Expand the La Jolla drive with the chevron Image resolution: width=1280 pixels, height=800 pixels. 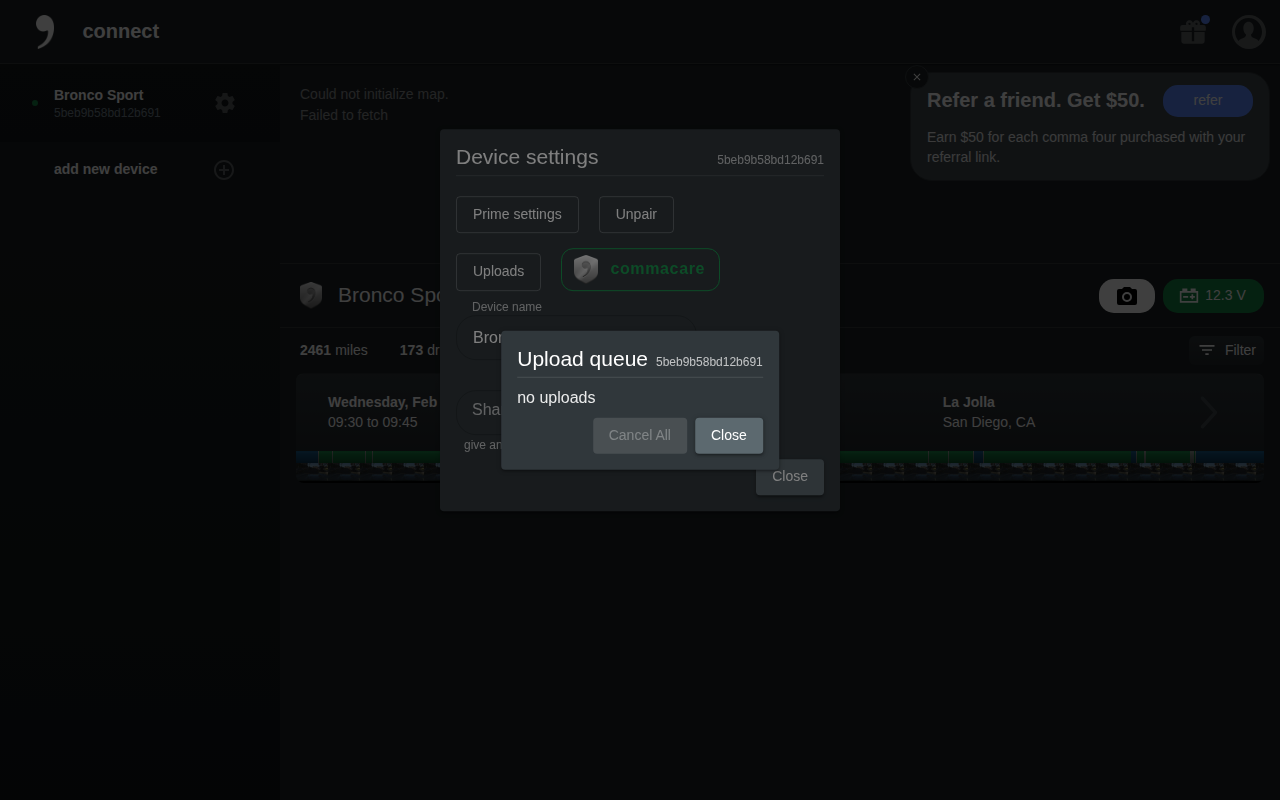tap(1209, 412)
